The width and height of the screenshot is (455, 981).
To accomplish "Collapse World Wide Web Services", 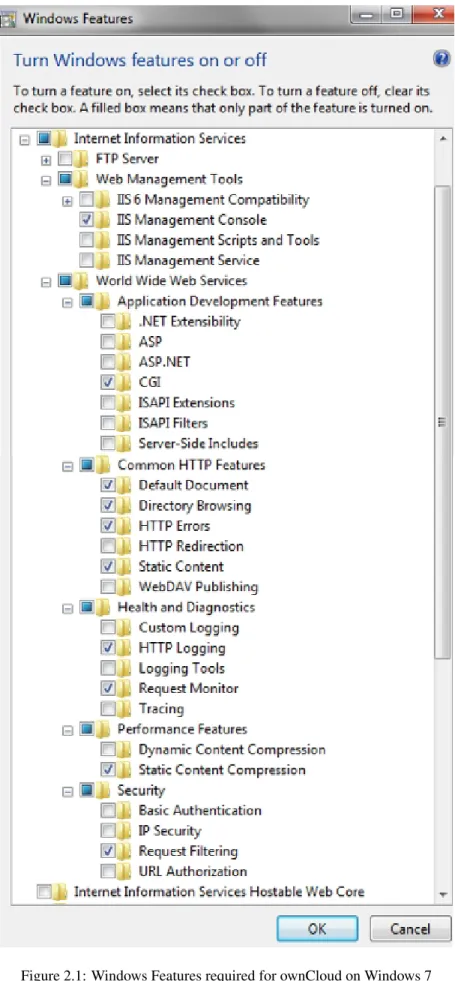I will point(46,282).
